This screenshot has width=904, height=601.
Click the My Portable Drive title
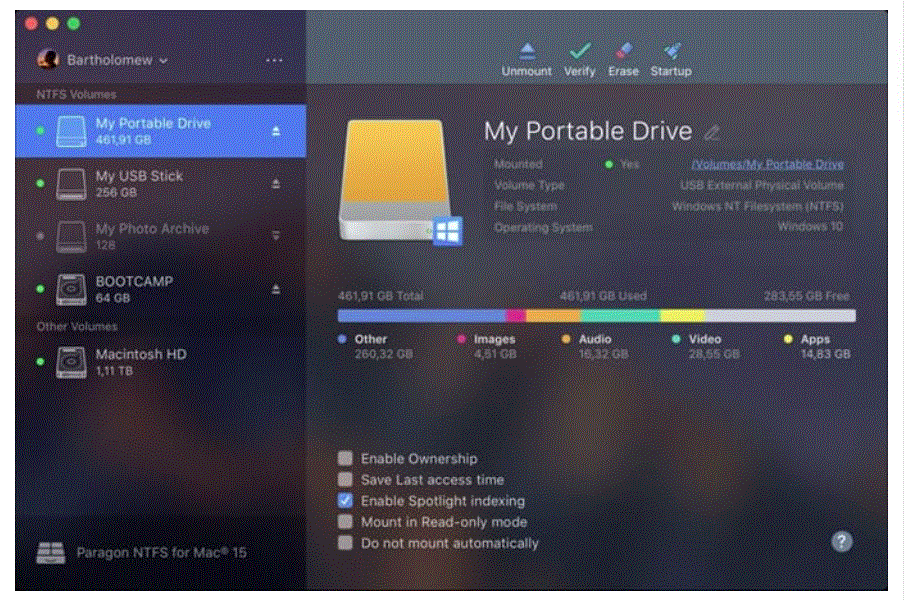tap(587, 132)
